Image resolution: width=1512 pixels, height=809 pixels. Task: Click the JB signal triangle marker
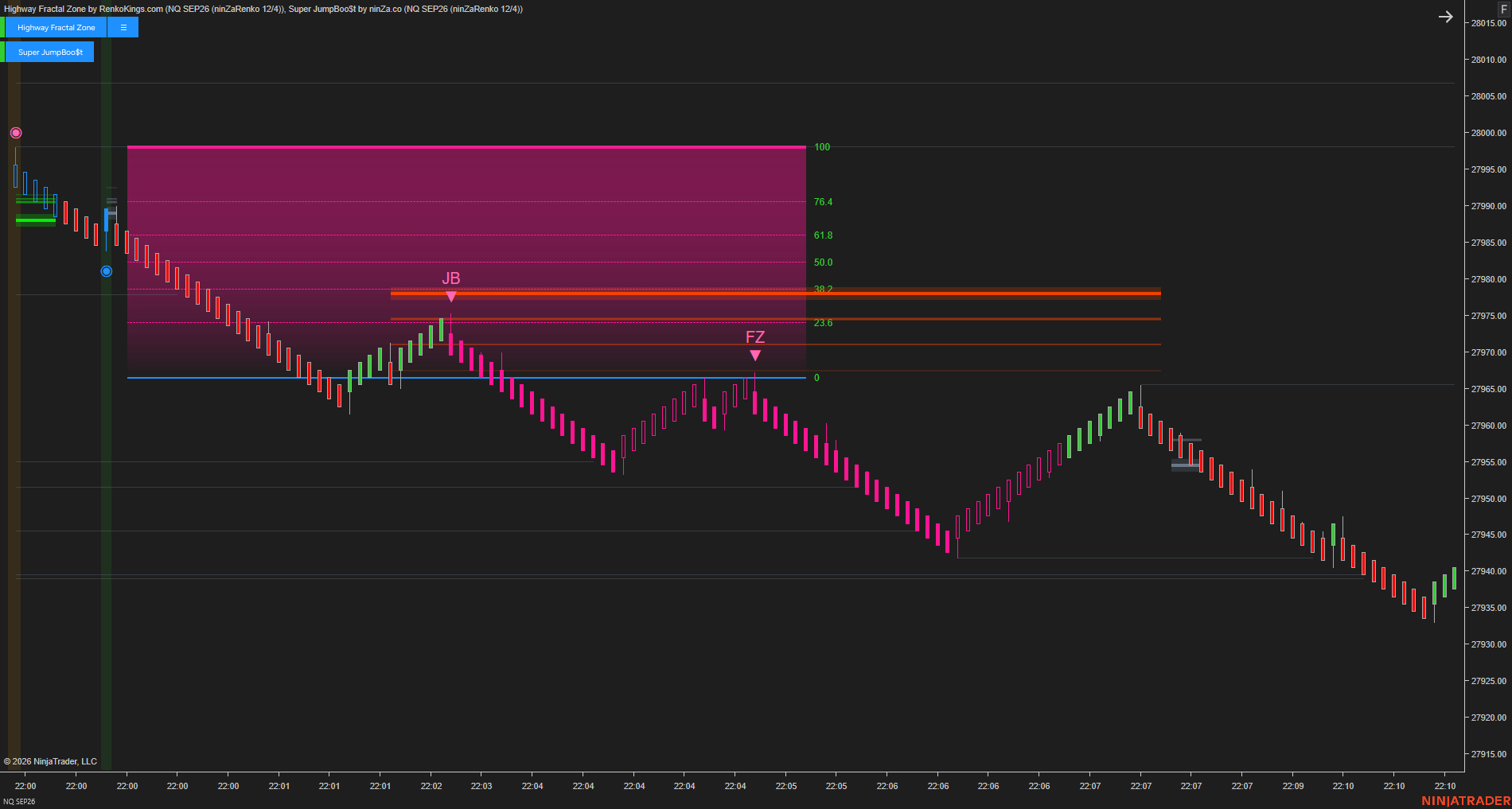451,297
